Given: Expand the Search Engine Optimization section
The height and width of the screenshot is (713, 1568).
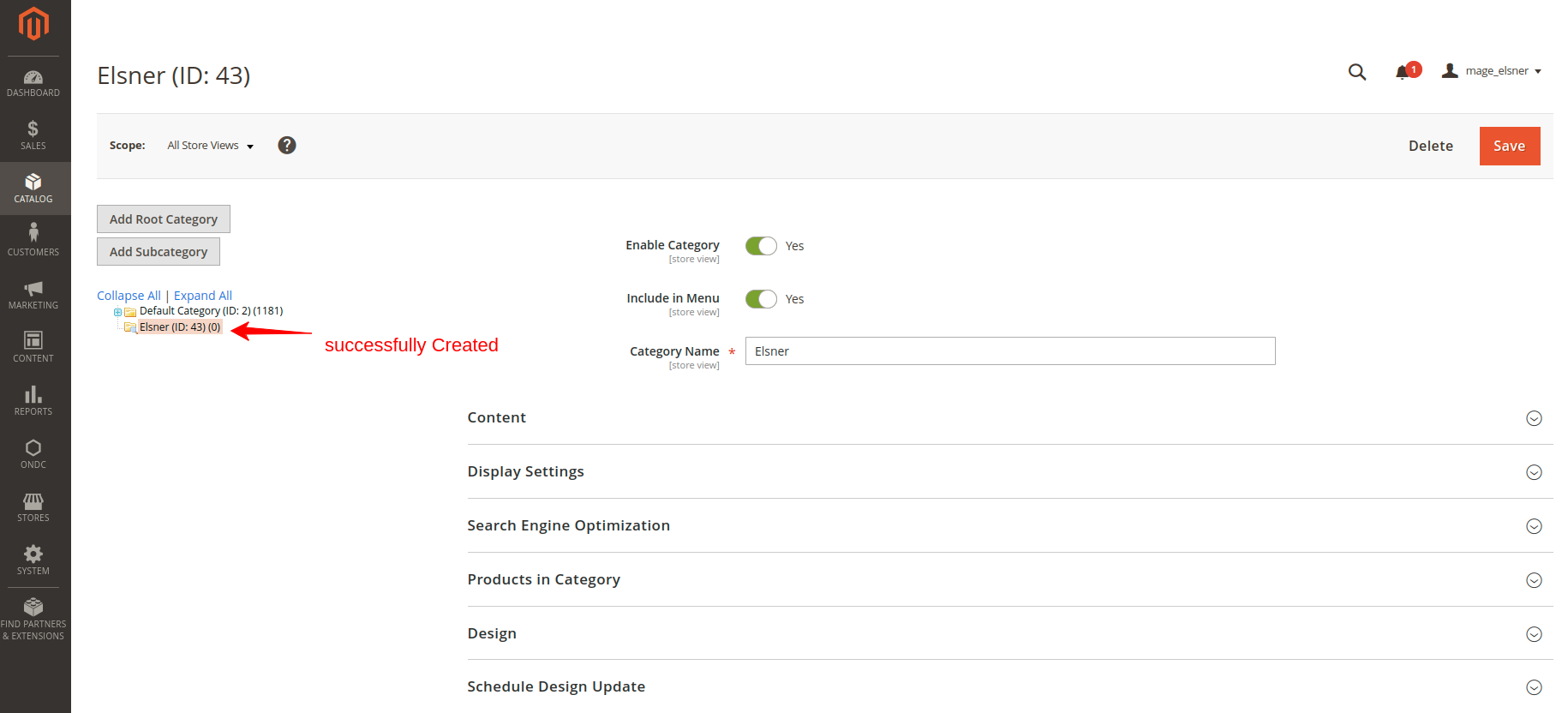Looking at the screenshot, I should [x=1009, y=525].
